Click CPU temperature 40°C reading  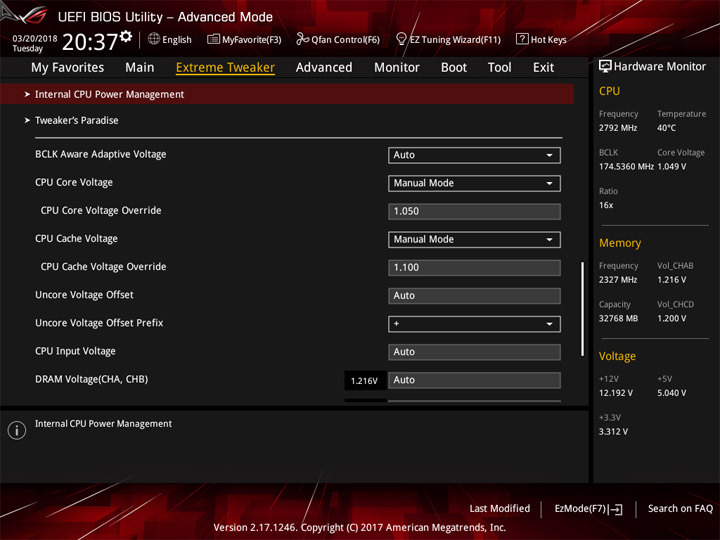pos(666,128)
